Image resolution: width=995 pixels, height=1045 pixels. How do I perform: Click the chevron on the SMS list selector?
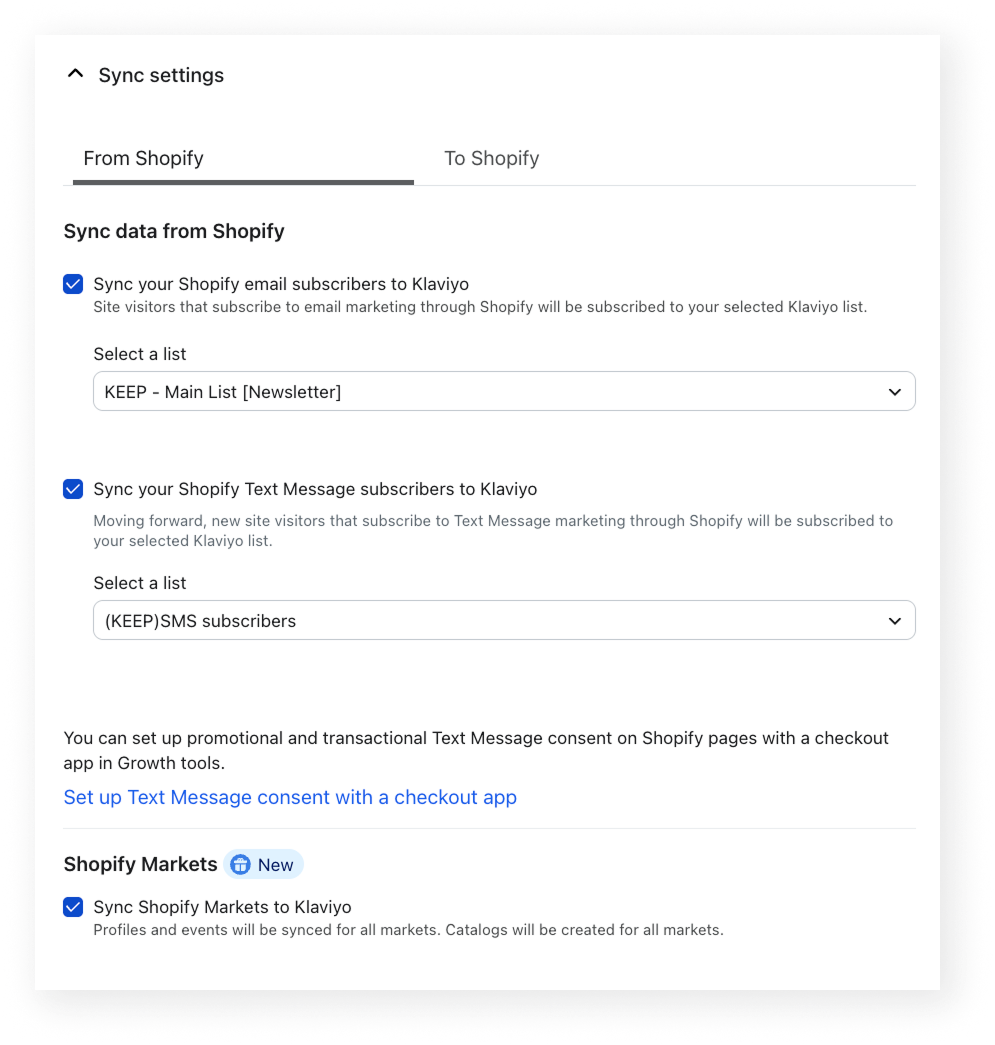click(895, 620)
